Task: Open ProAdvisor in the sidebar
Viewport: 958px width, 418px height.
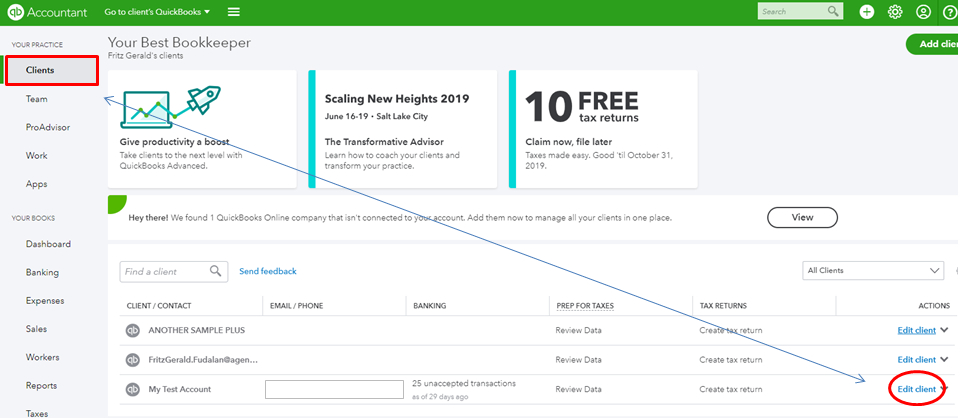Action: tap(48, 127)
